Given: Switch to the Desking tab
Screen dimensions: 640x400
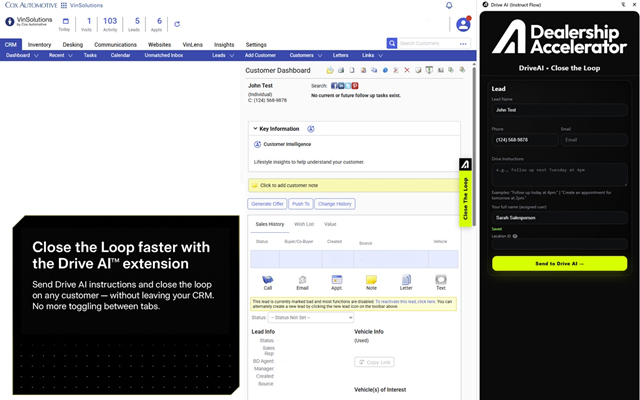Looking at the screenshot, I should tap(73, 44).
